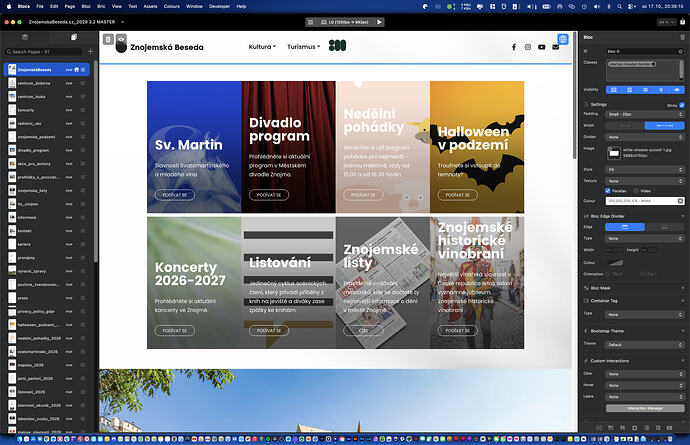Add a new page with the plus icon
The height and width of the screenshot is (445, 690).
[x=90, y=51]
